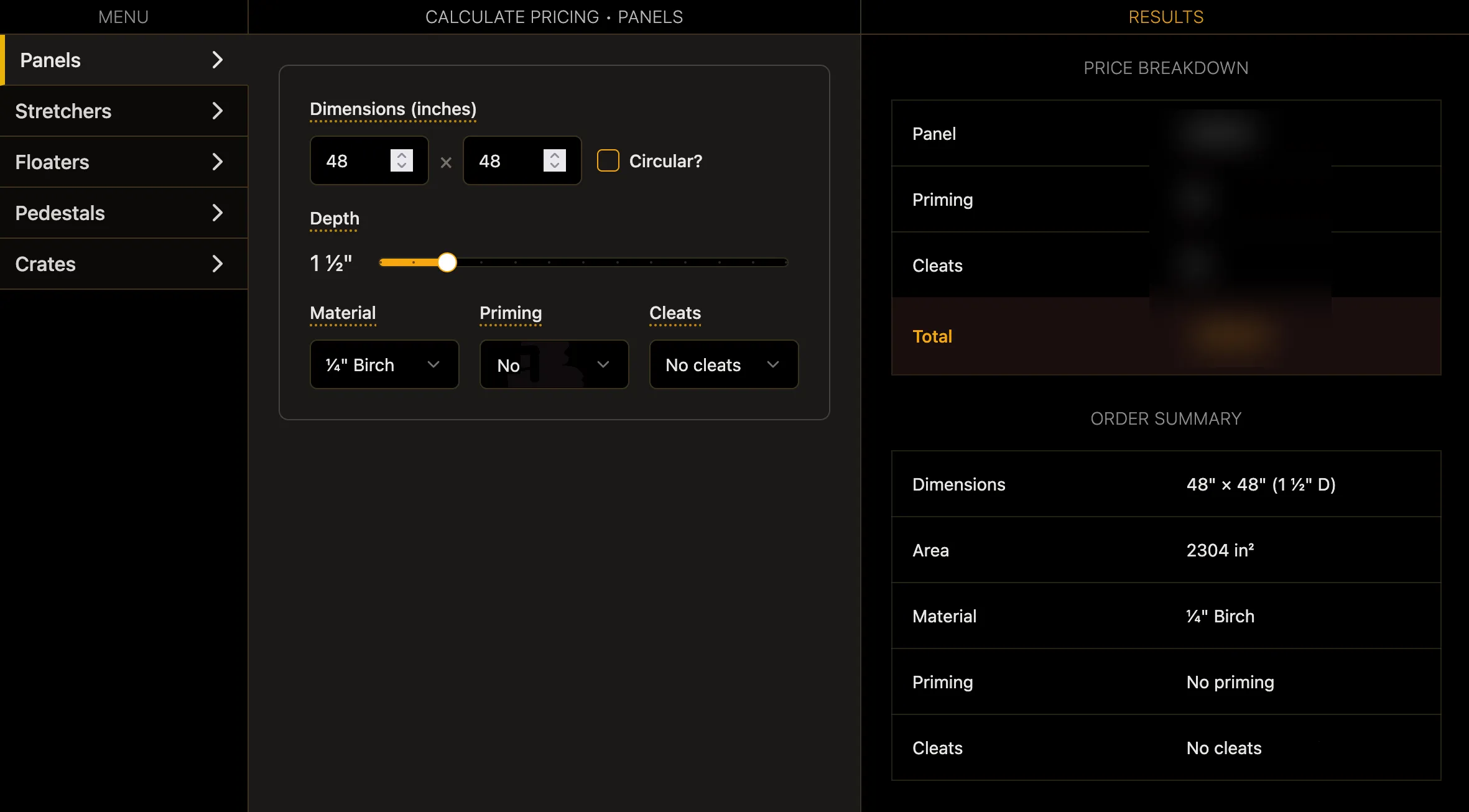
Task: Click the Panel row in price breakdown
Action: [x=1166, y=133]
